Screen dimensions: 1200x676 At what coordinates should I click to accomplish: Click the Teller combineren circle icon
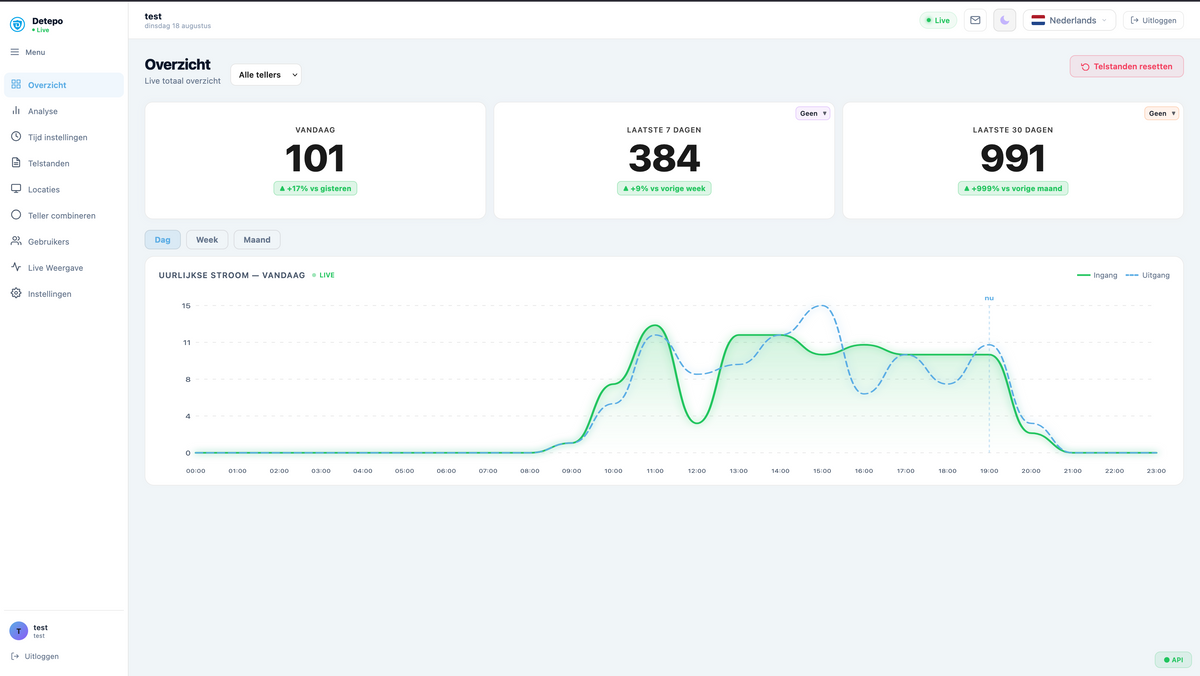pos(16,215)
